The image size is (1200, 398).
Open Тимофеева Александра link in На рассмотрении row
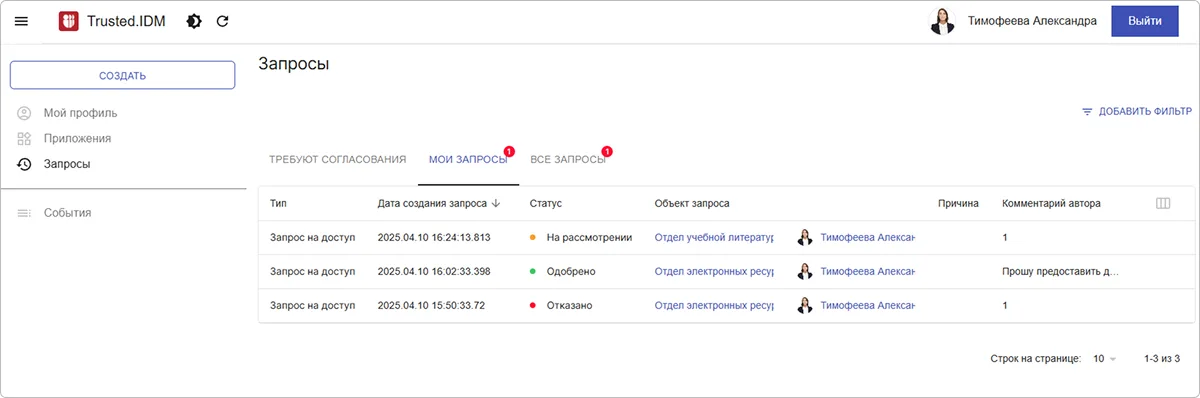868,238
